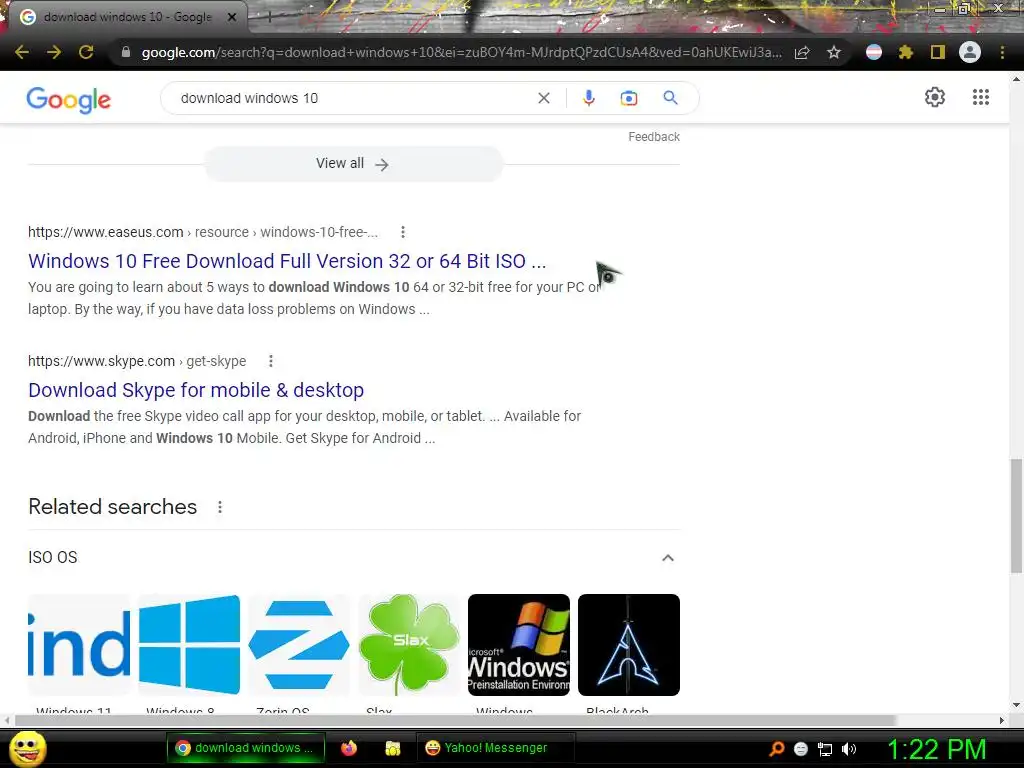The height and width of the screenshot is (768, 1024).
Task: Run the search with the magnifier icon
Action: click(670, 98)
